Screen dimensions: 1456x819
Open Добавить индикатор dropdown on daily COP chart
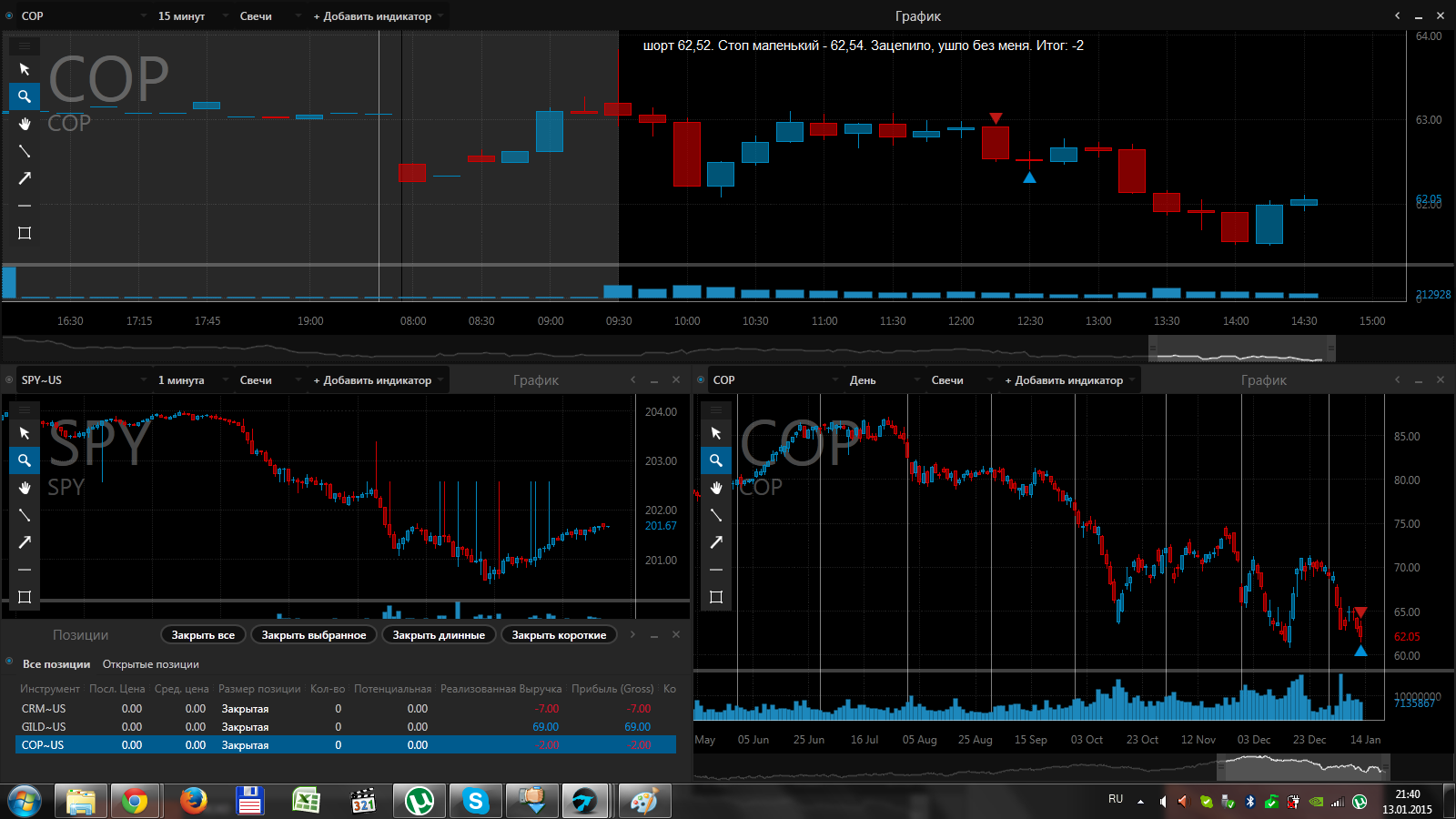point(1069,379)
